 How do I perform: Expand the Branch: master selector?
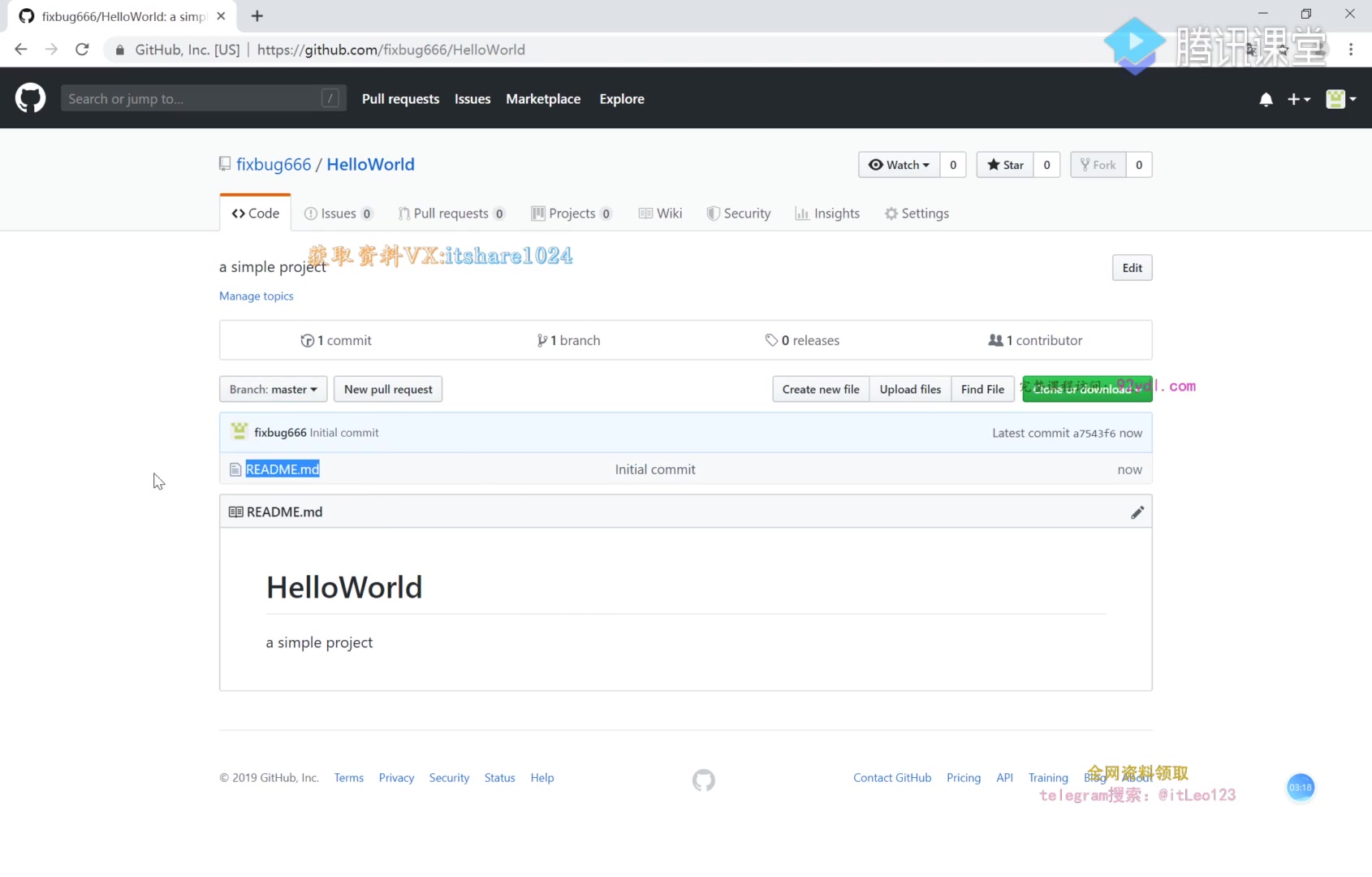[274, 389]
